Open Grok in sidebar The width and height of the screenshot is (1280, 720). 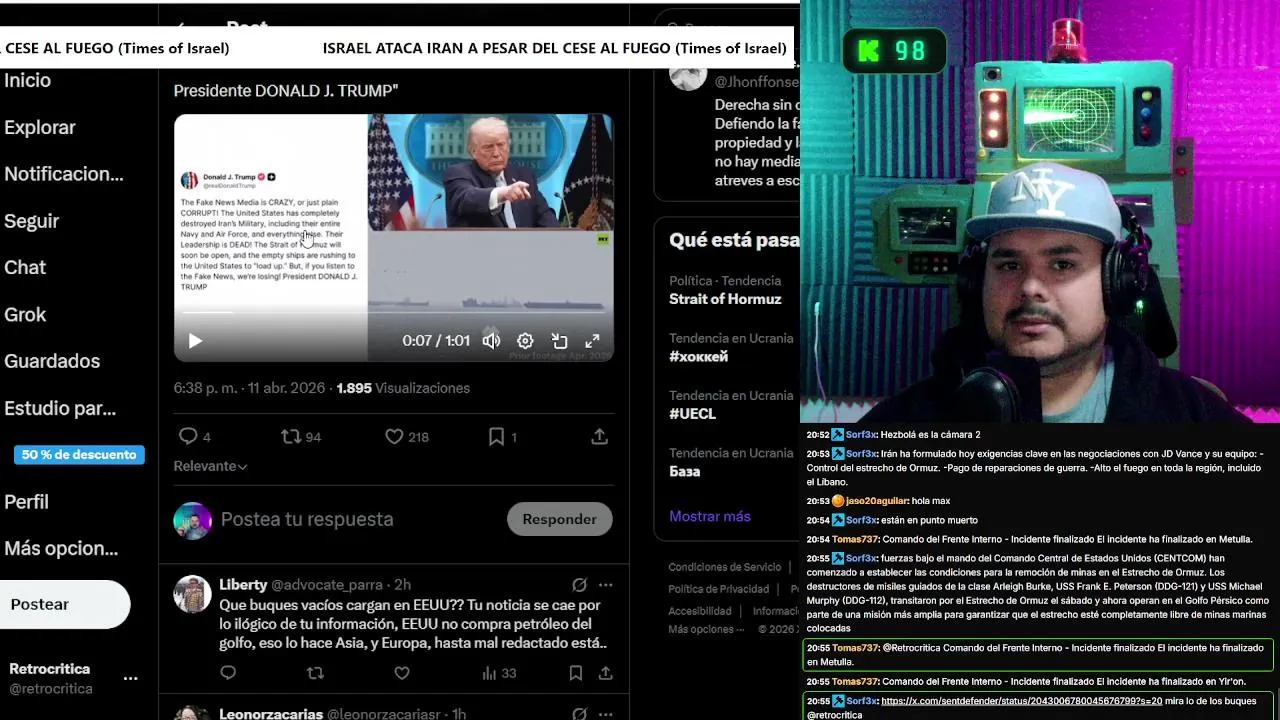click(x=25, y=314)
